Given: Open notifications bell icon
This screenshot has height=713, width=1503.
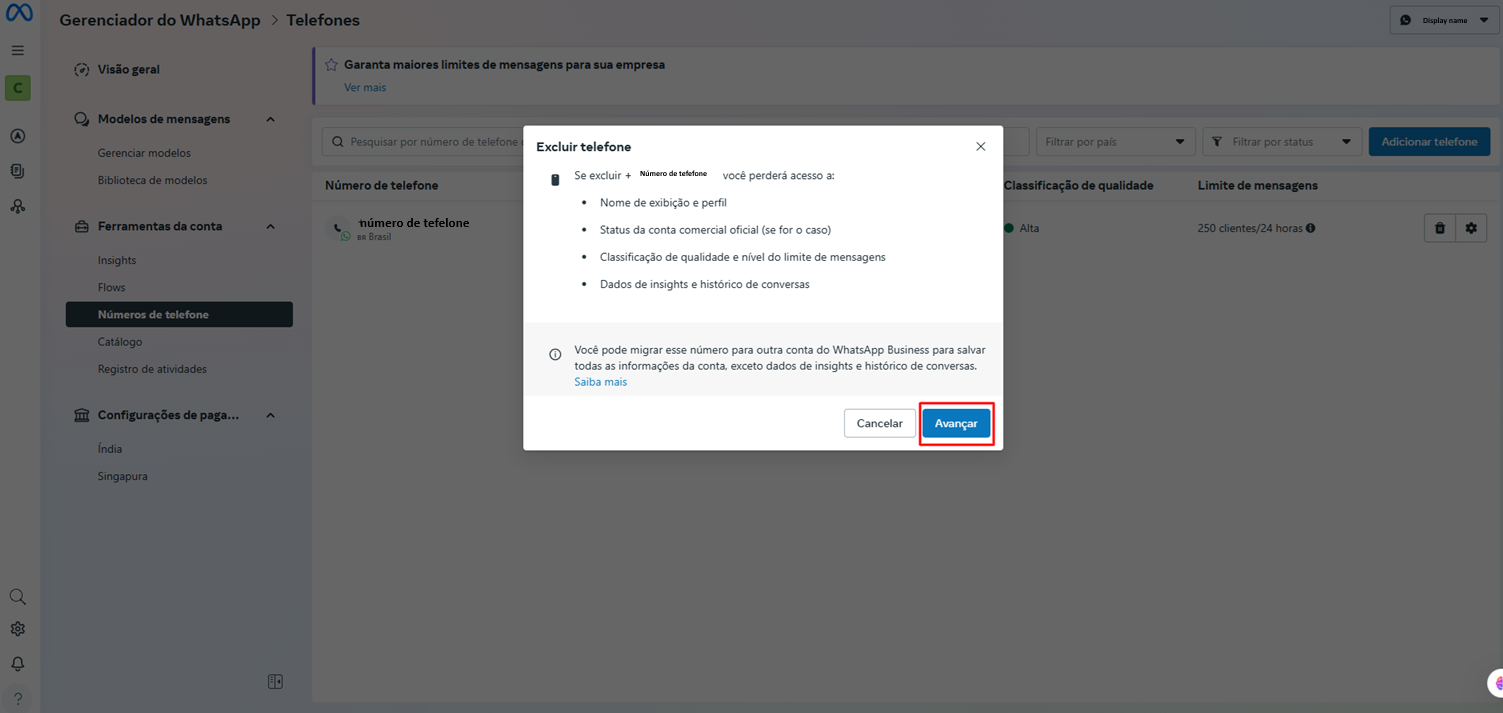Looking at the screenshot, I should click(18, 664).
